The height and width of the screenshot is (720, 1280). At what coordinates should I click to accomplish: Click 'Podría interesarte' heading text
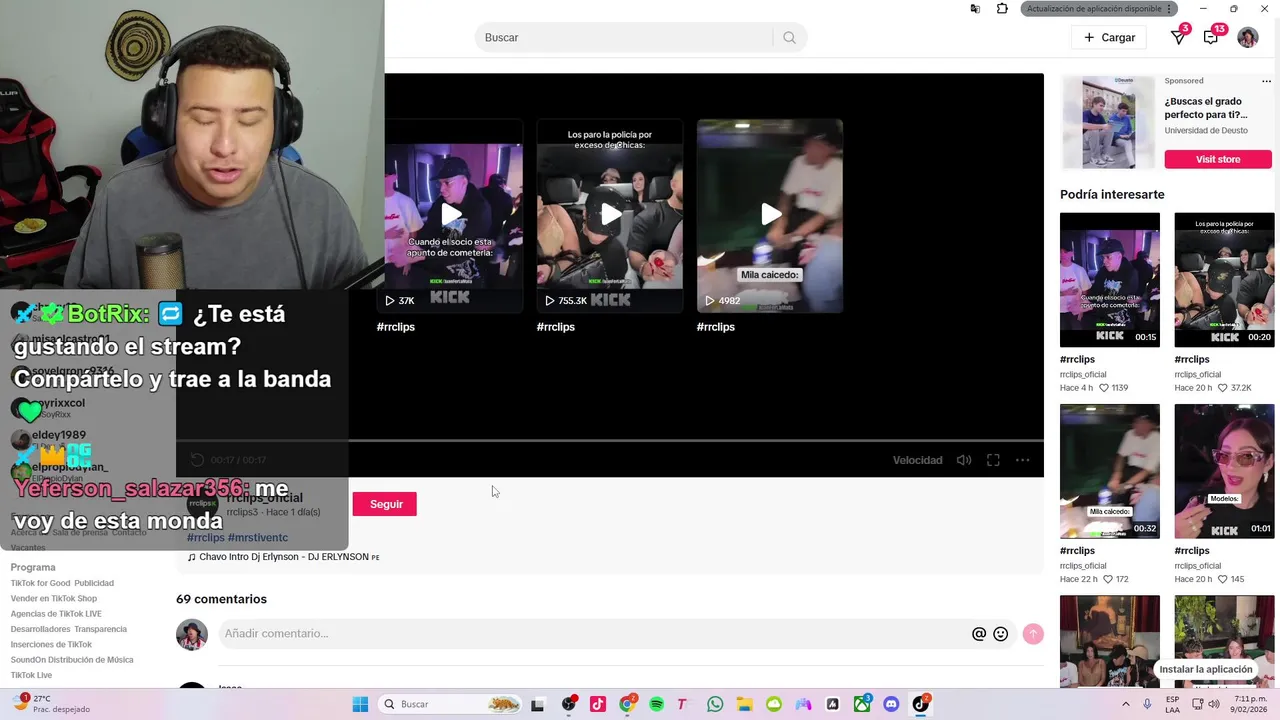click(1112, 195)
